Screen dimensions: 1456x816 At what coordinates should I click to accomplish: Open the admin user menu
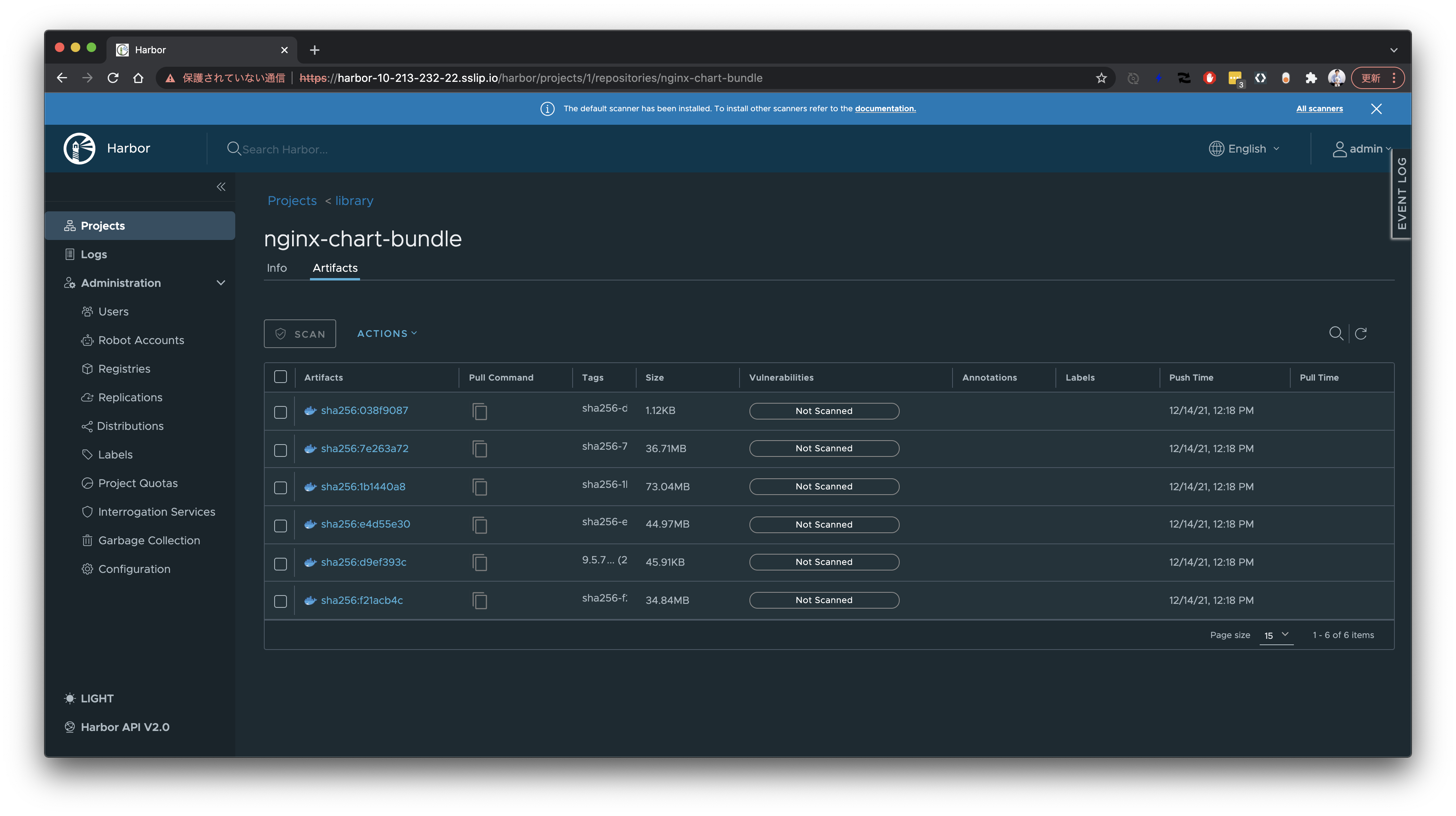(1361, 149)
